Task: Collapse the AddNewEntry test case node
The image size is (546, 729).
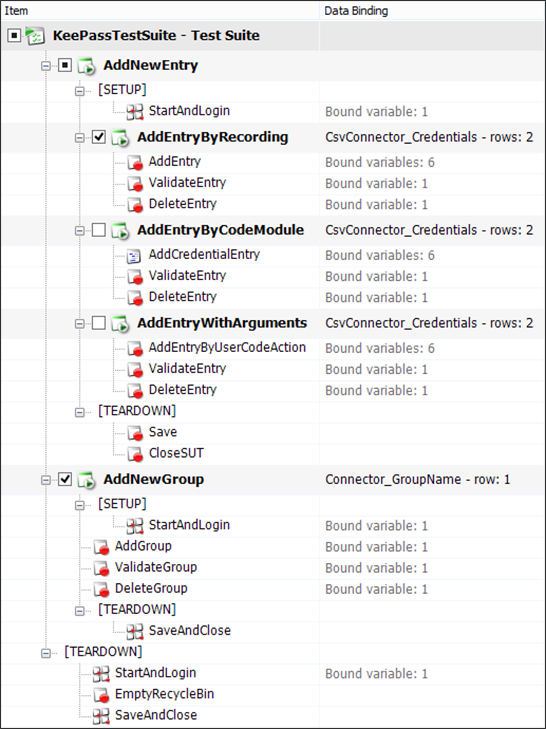Action: click(x=46, y=66)
